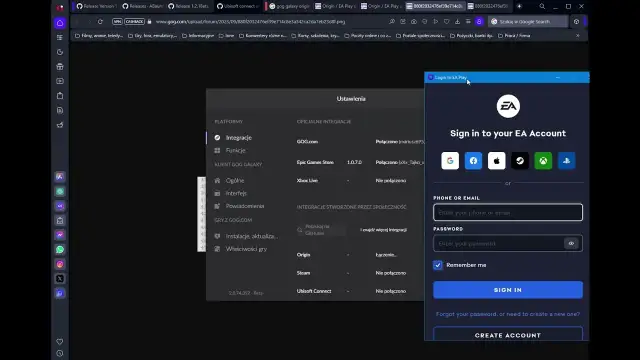Focus the Phone or Email field
640x360 pixels.
[x=508, y=213]
